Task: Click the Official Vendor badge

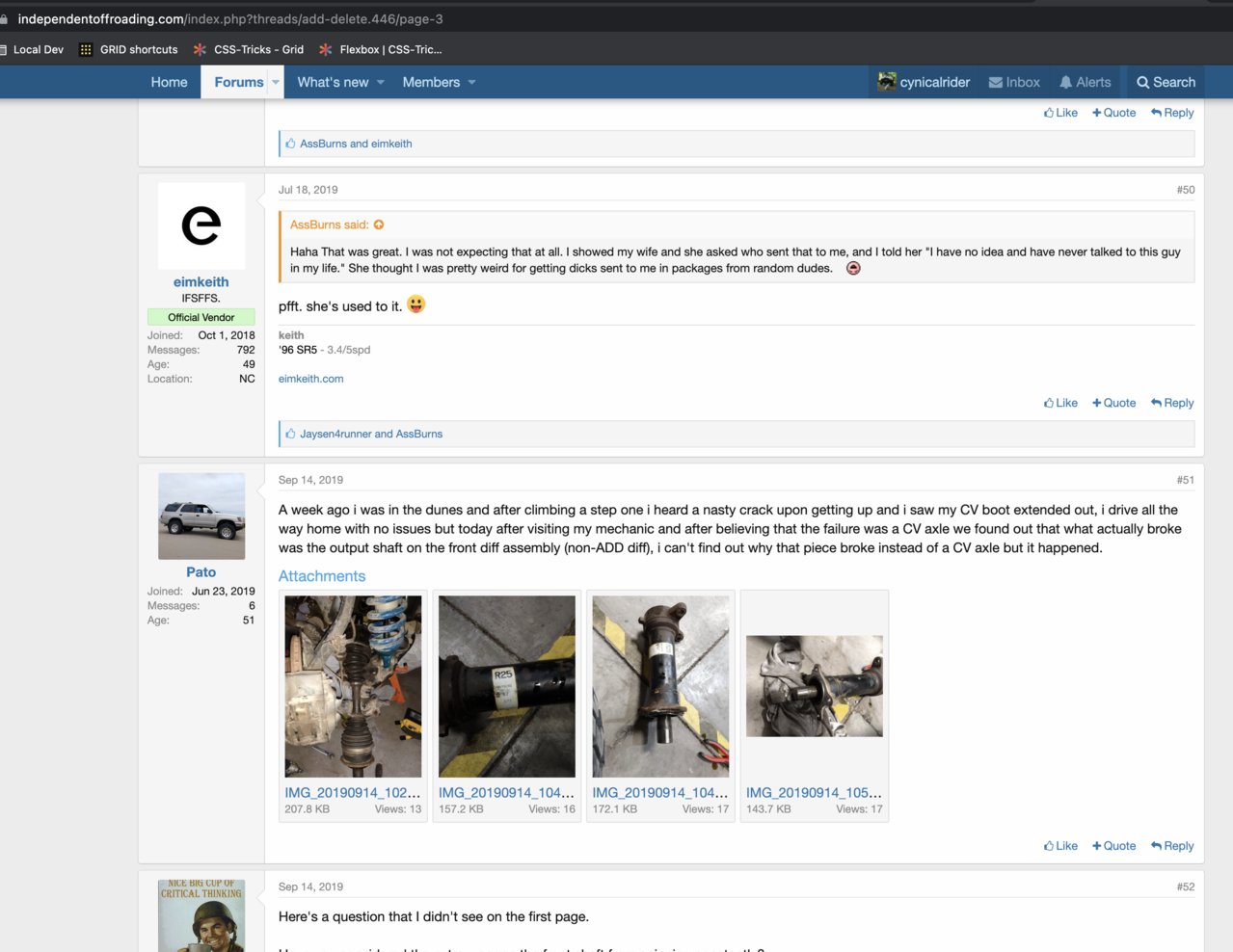Action: click(201, 317)
